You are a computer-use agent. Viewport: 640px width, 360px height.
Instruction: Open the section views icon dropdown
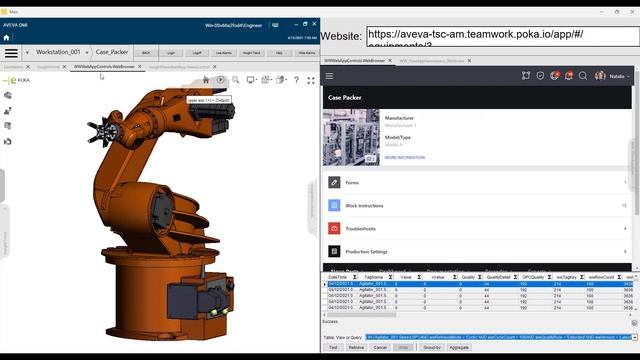(x=267, y=80)
